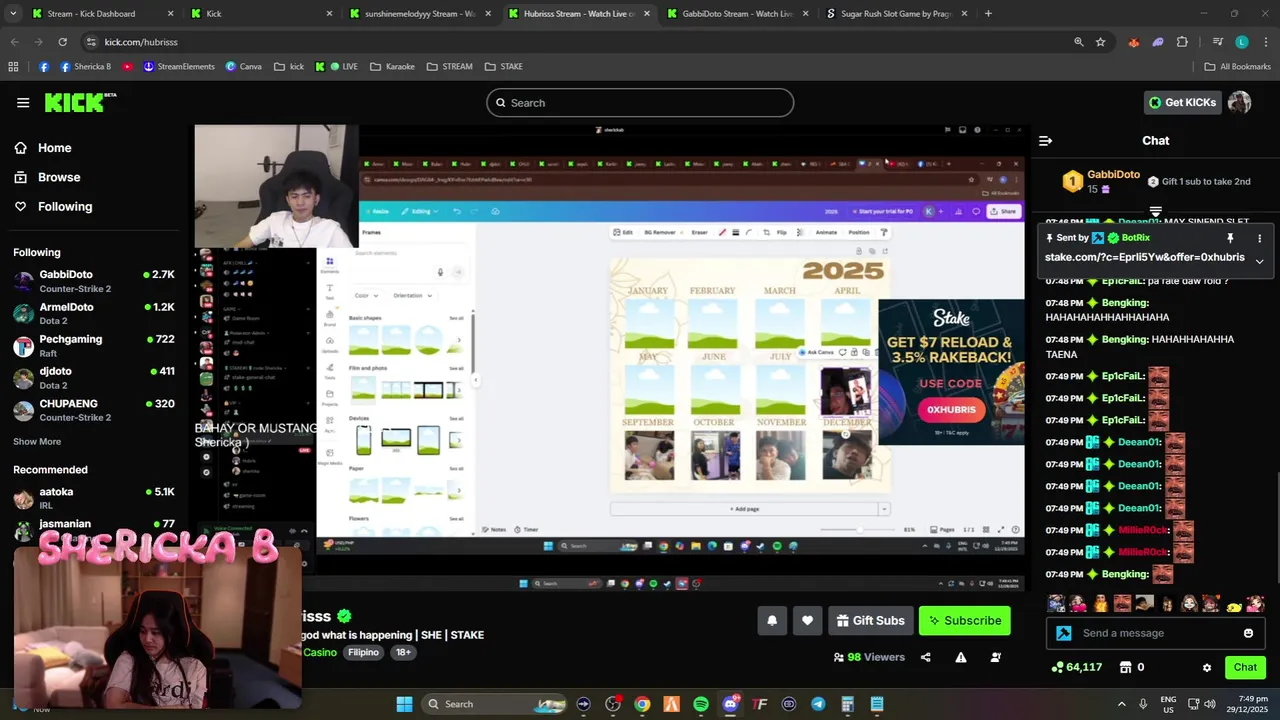Expand the BotRix pinned message chevron
This screenshot has height=720, width=1280.
coord(1259,261)
